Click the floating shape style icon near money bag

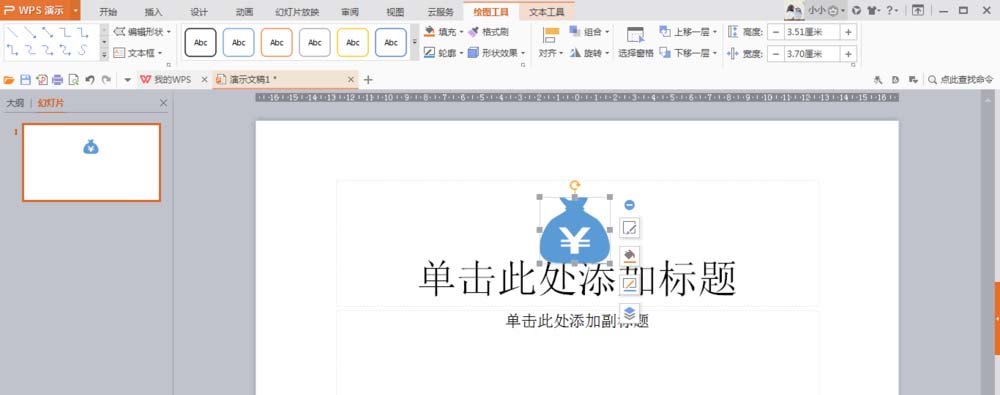[629, 227]
